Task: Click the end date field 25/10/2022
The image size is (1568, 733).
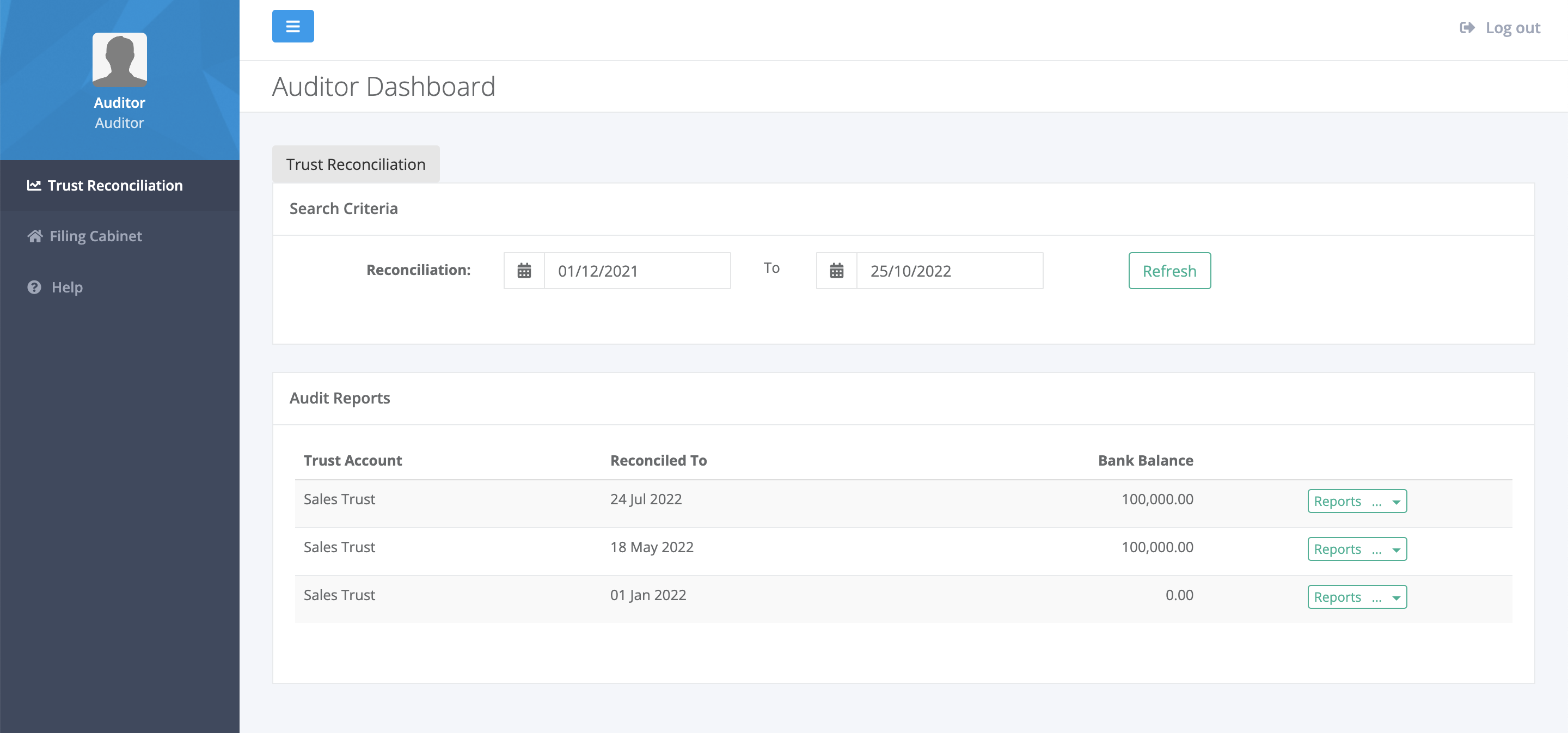Action: click(x=948, y=271)
